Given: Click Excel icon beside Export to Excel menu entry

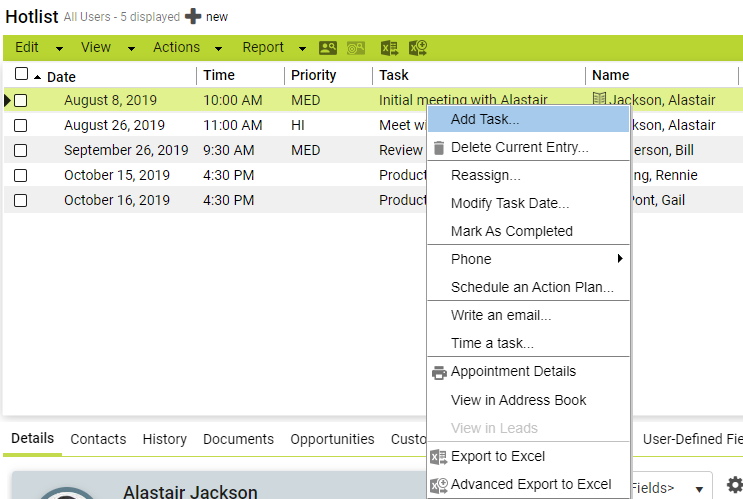Looking at the screenshot, I should click(438, 457).
